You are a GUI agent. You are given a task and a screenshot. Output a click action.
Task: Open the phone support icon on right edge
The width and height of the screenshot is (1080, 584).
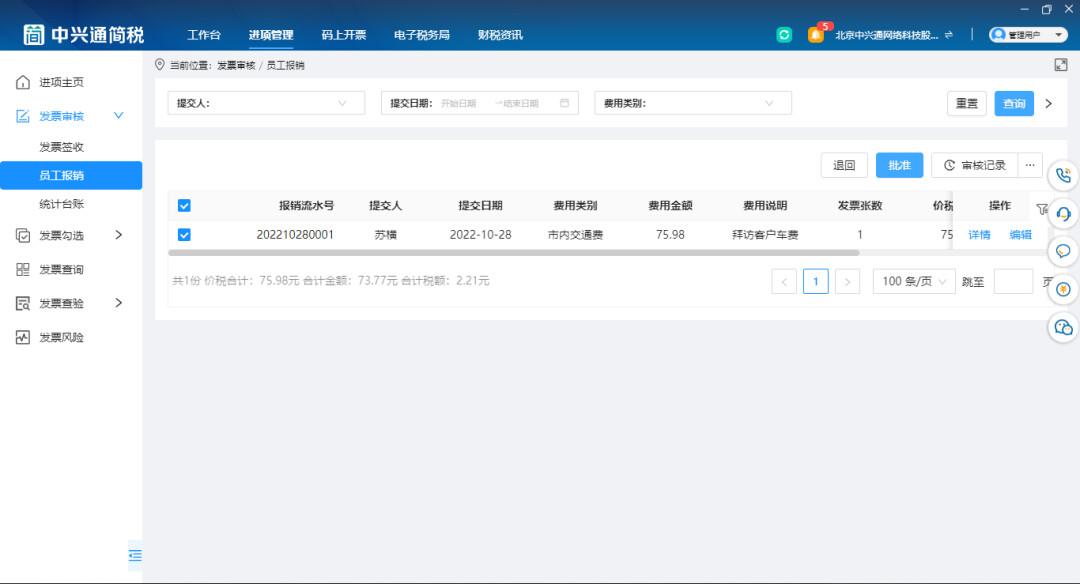pos(1063,176)
